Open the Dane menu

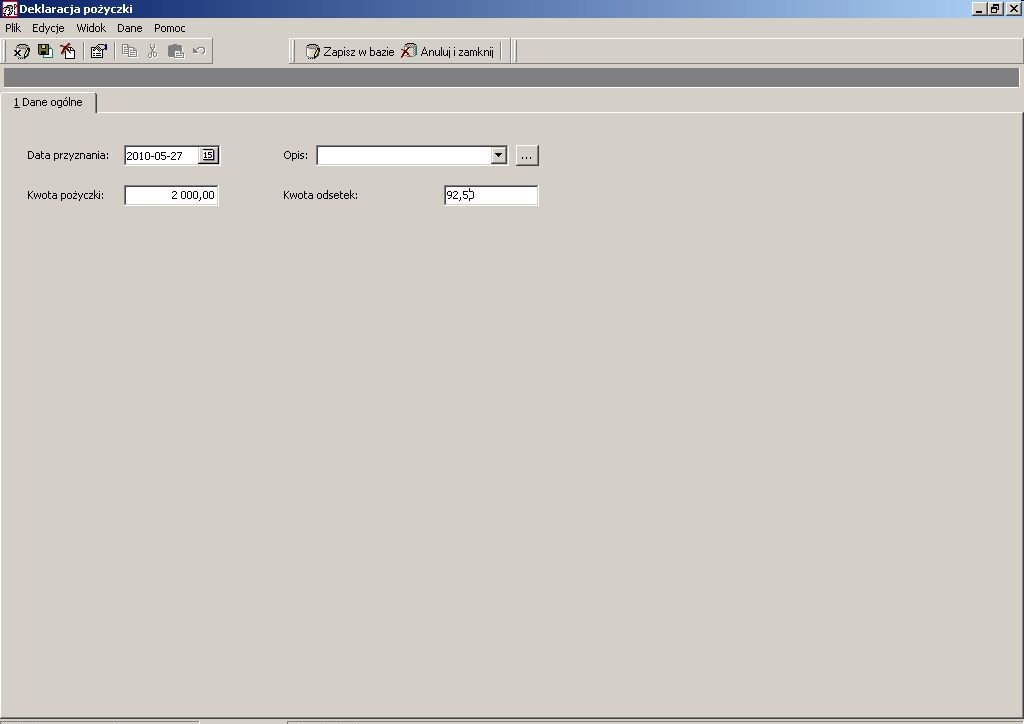(x=129, y=28)
